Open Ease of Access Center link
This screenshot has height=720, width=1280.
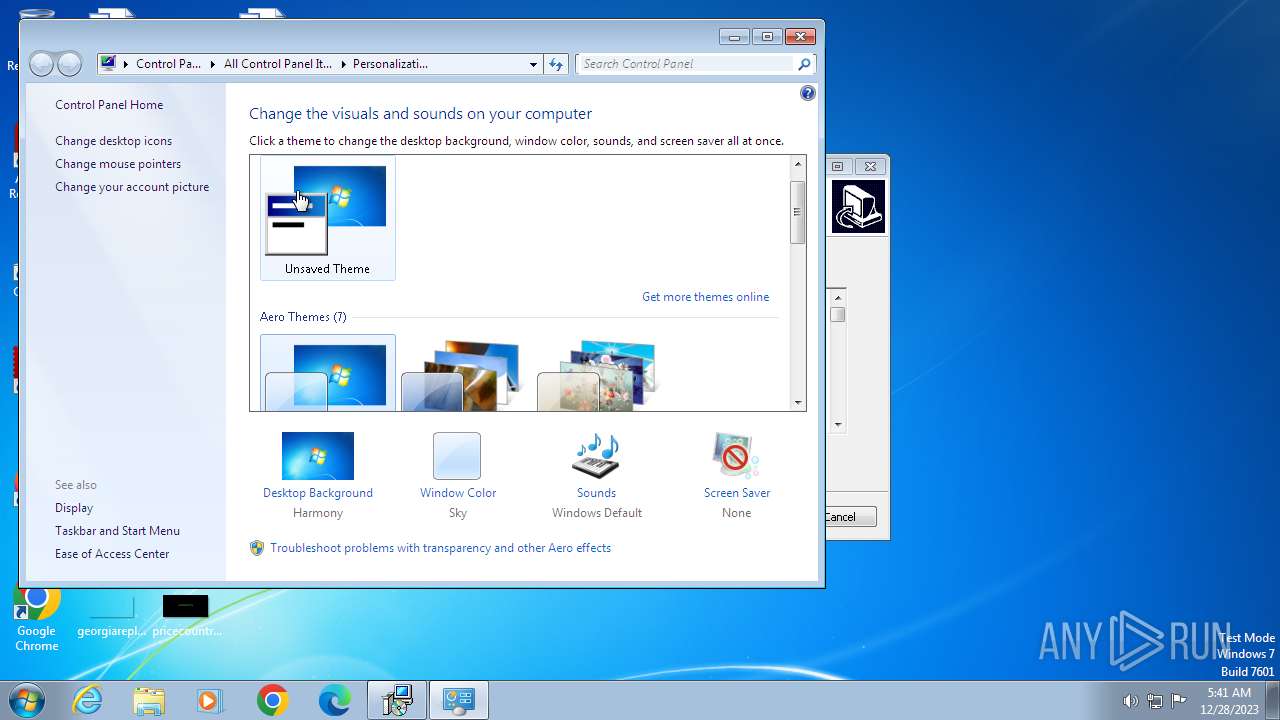[x=112, y=554]
